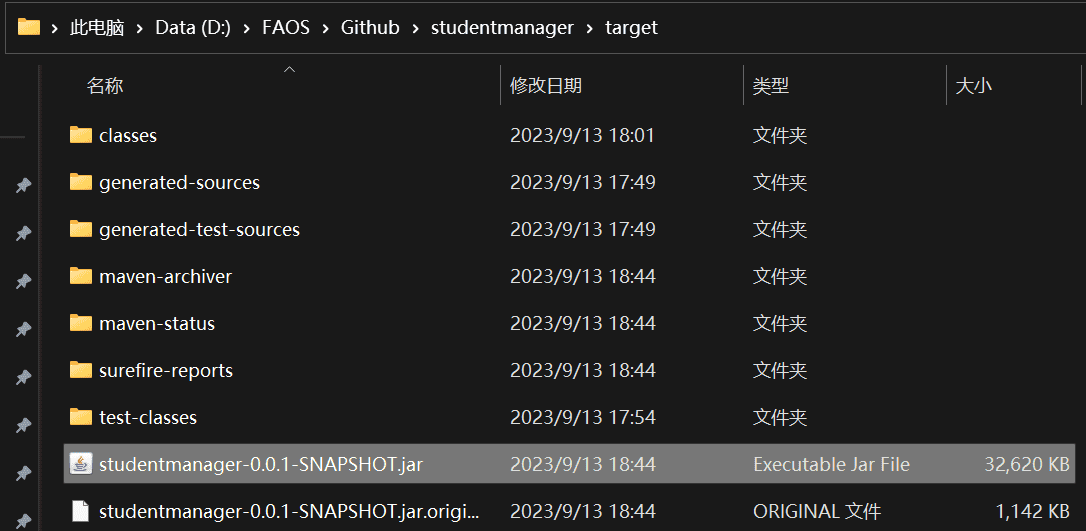Select the surefire-reports folder name
1086x531 pixels.
point(166,371)
